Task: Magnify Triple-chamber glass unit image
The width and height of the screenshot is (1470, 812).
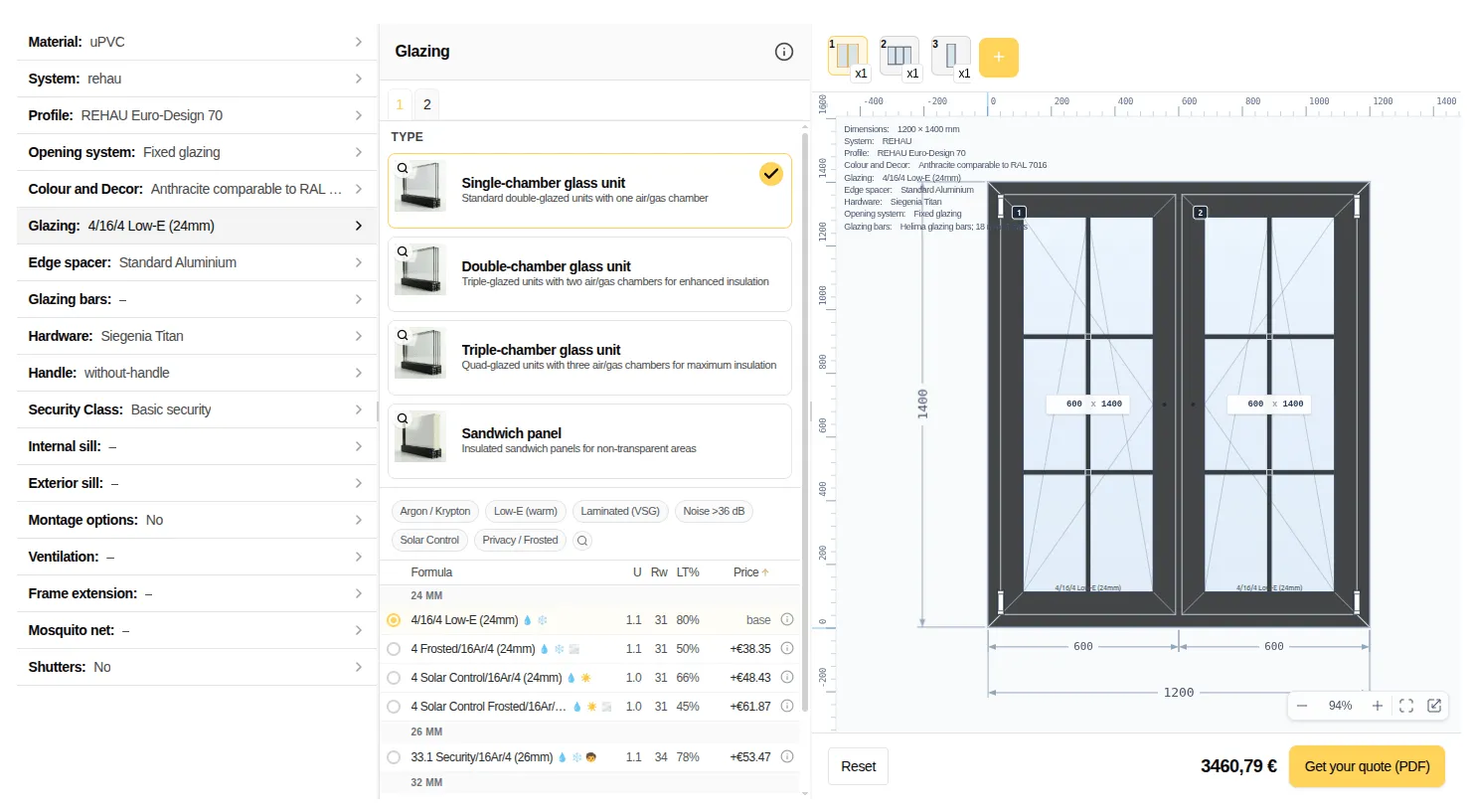Action: click(403, 335)
